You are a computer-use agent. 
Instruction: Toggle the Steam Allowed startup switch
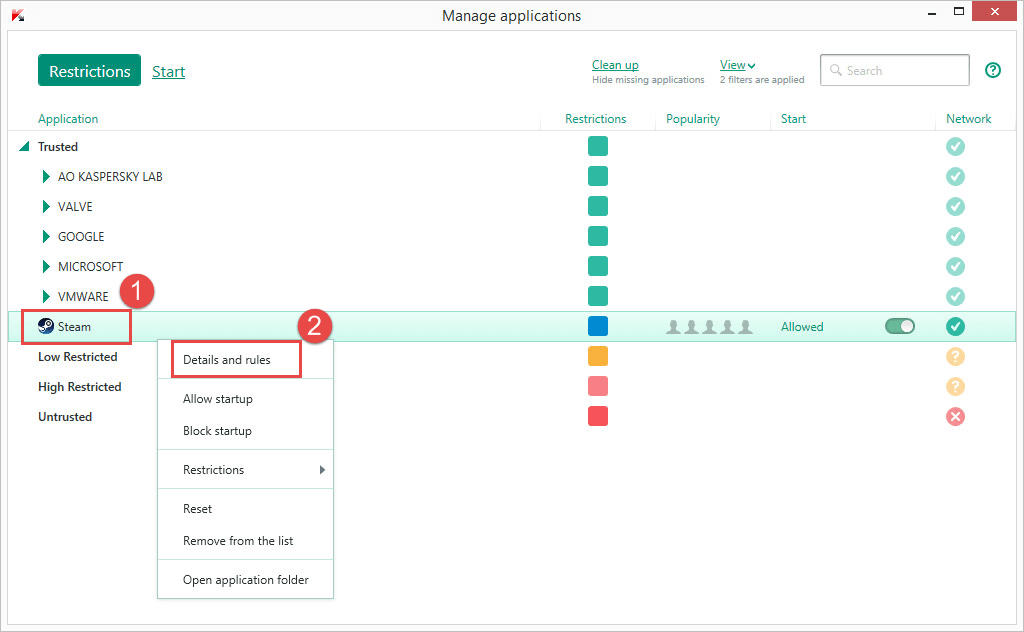tap(899, 326)
